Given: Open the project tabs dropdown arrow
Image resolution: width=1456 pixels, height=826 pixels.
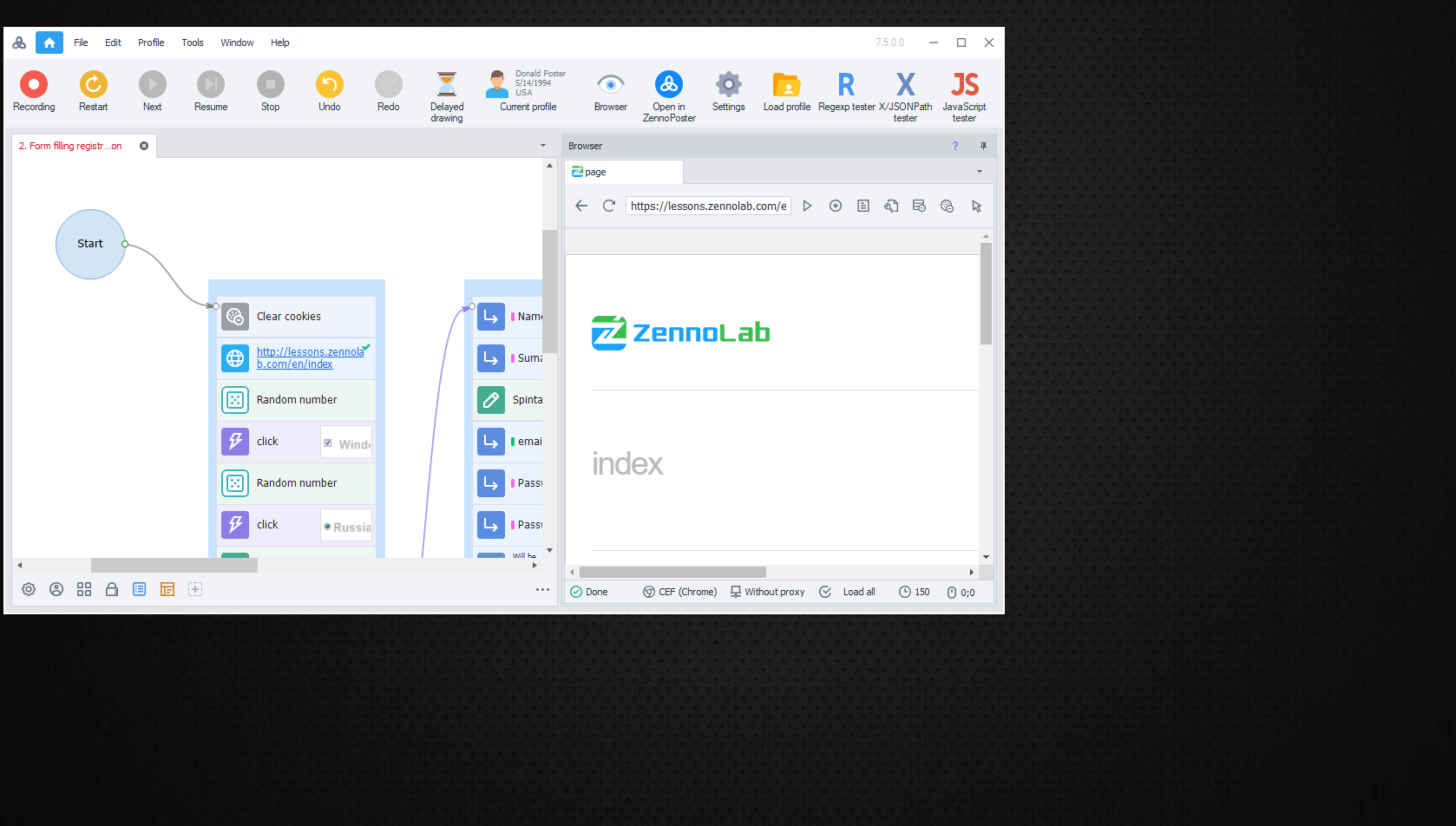Looking at the screenshot, I should click(542, 145).
